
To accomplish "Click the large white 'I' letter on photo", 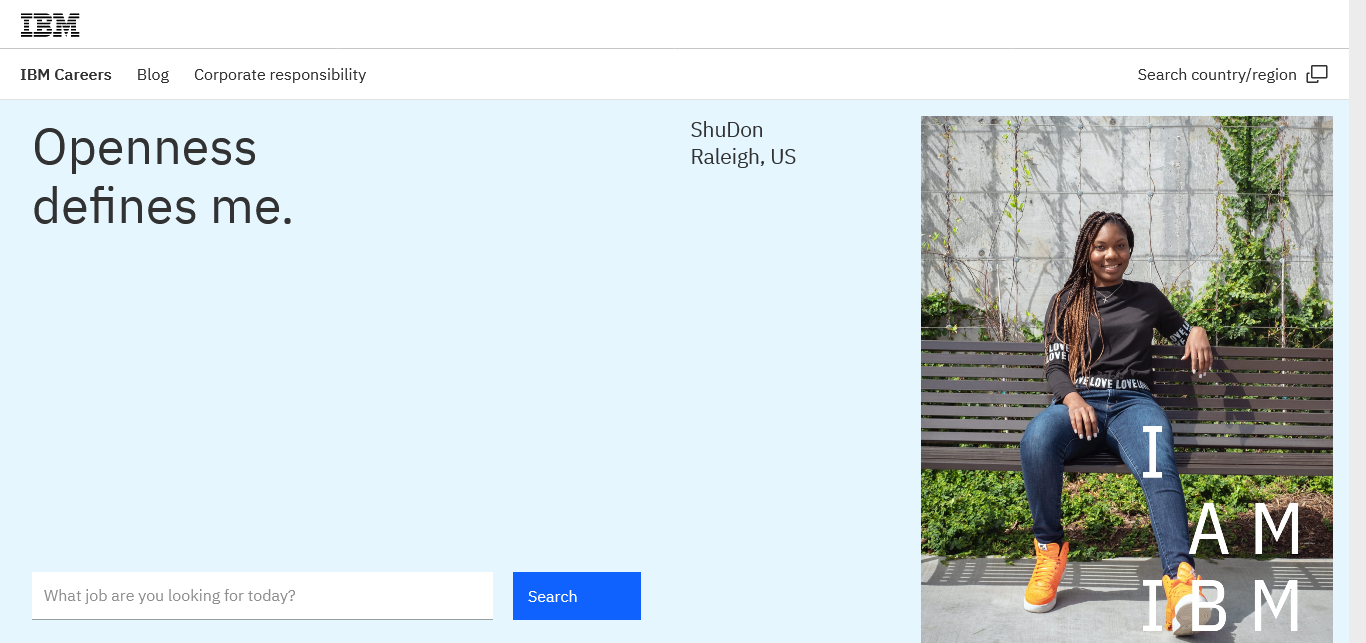I will [x=1153, y=451].
